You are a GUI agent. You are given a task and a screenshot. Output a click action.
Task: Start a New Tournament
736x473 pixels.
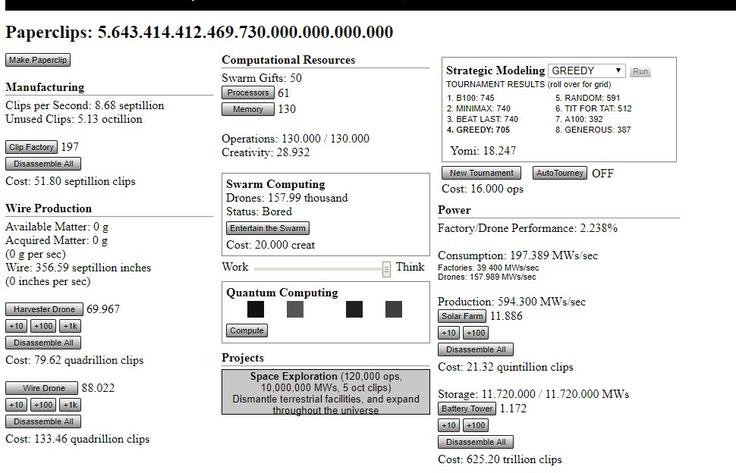[482, 173]
